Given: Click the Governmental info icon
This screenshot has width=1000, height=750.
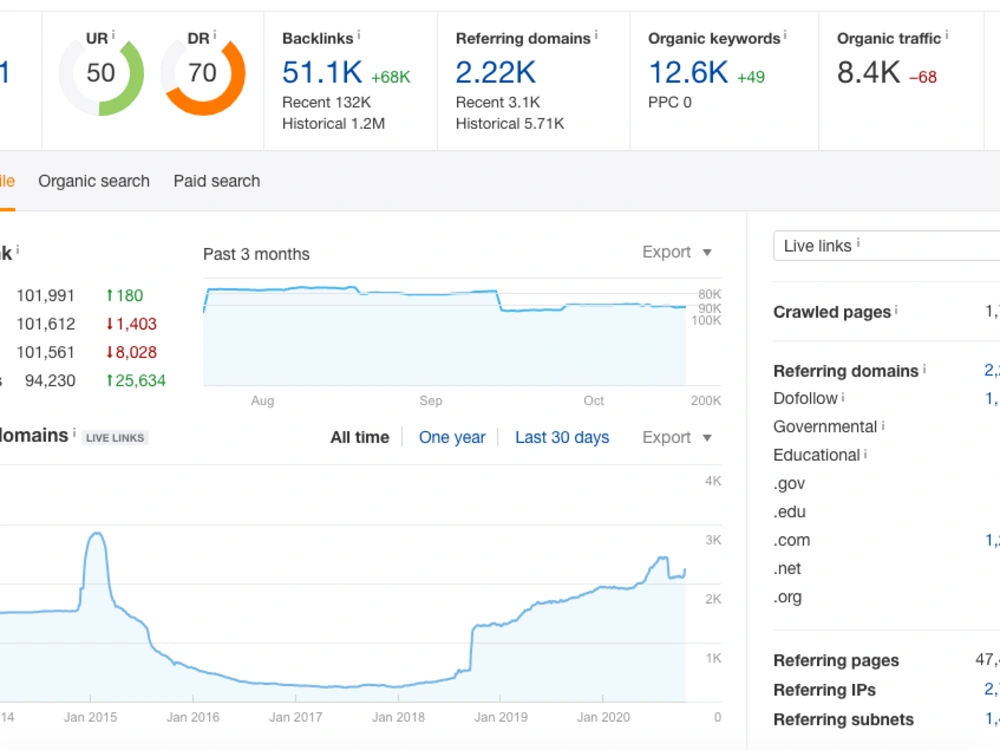Looking at the screenshot, I should click(883, 425).
